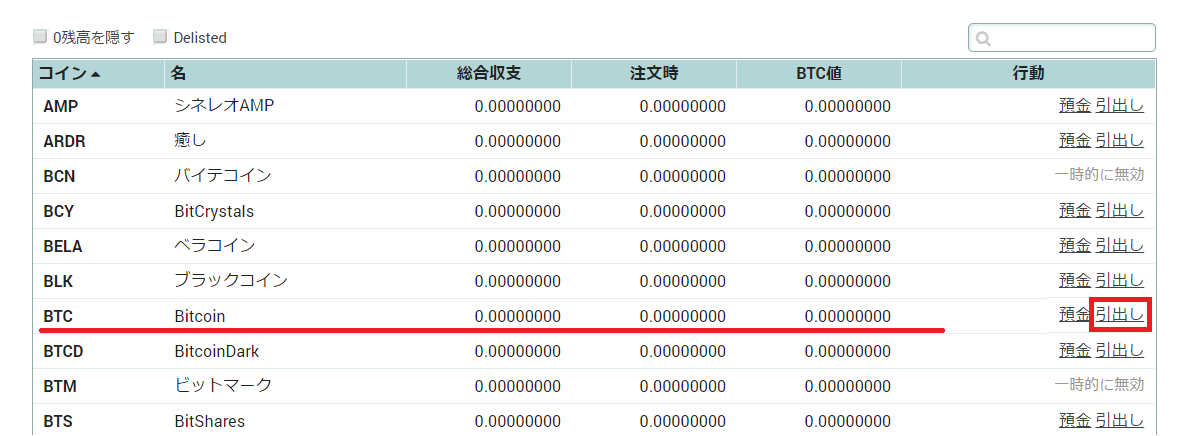1180x436 pixels.
Task: Sort table by 名 column header
Action: pos(178,73)
